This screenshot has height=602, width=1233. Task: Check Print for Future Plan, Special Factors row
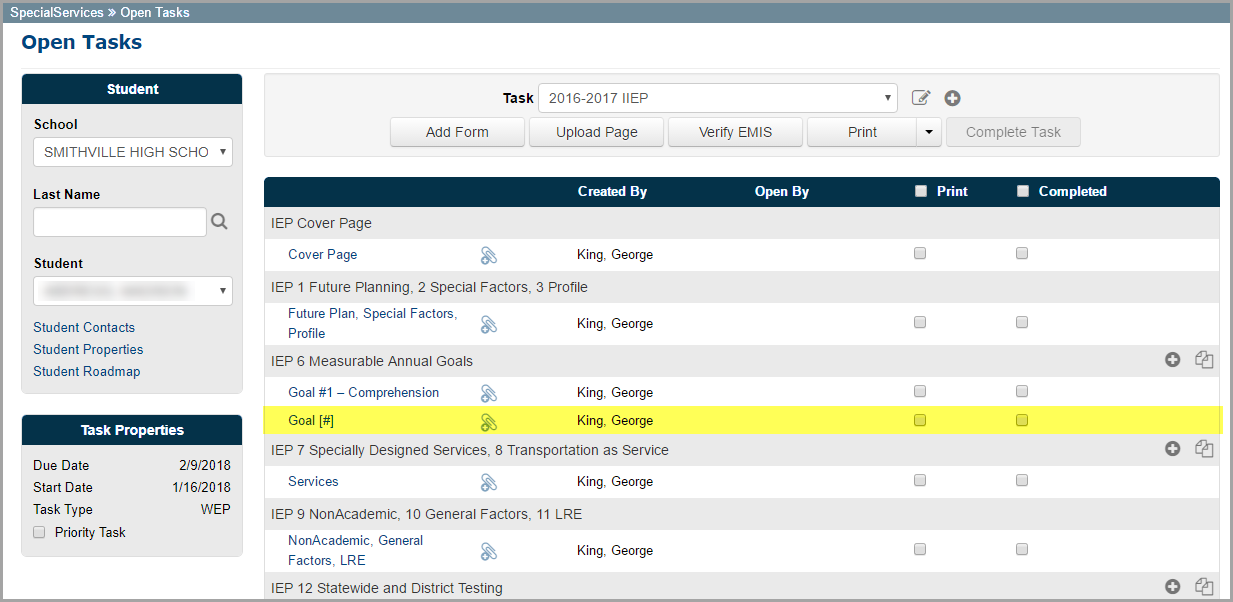pos(920,322)
